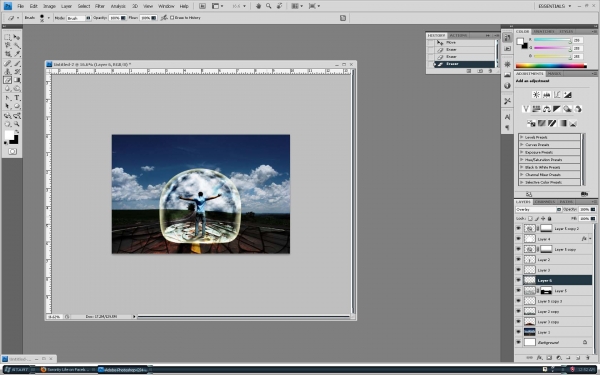Expand the Exposure Presets list

click(x=522, y=152)
